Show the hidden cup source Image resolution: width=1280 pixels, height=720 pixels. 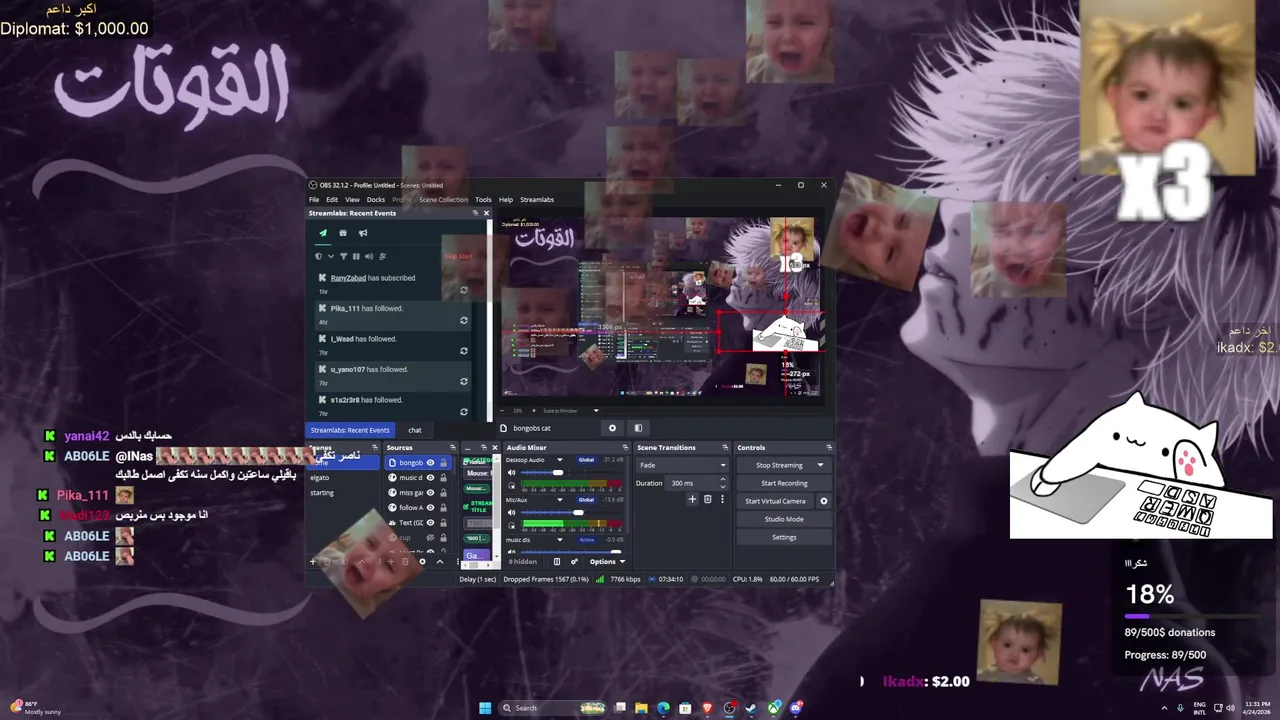pos(431,538)
